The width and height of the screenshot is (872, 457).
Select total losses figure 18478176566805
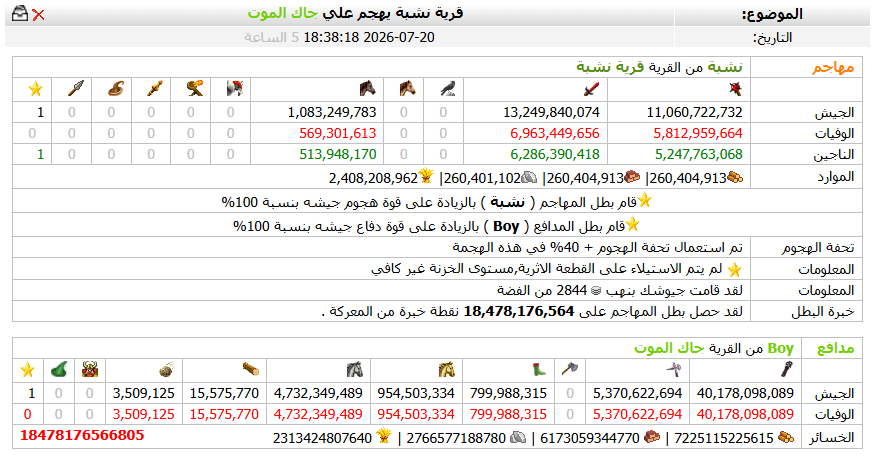[82, 435]
